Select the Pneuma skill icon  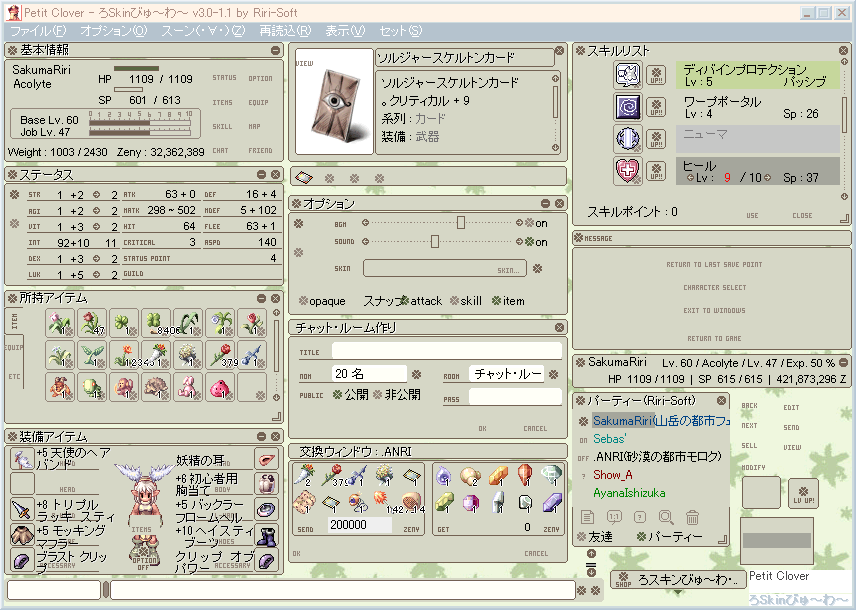pyautogui.click(x=628, y=138)
